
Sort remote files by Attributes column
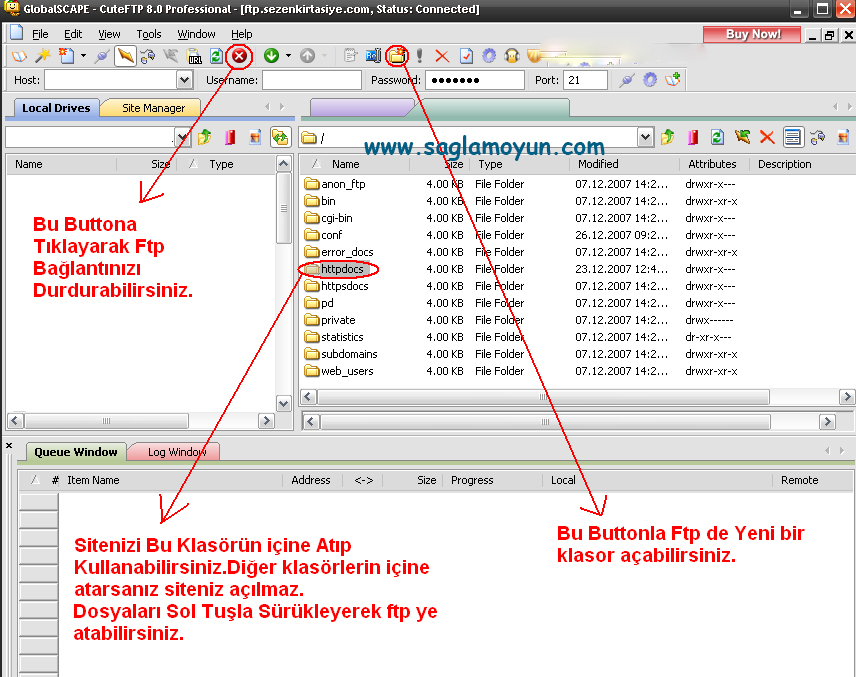pyautogui.click(x=712, y=164)
